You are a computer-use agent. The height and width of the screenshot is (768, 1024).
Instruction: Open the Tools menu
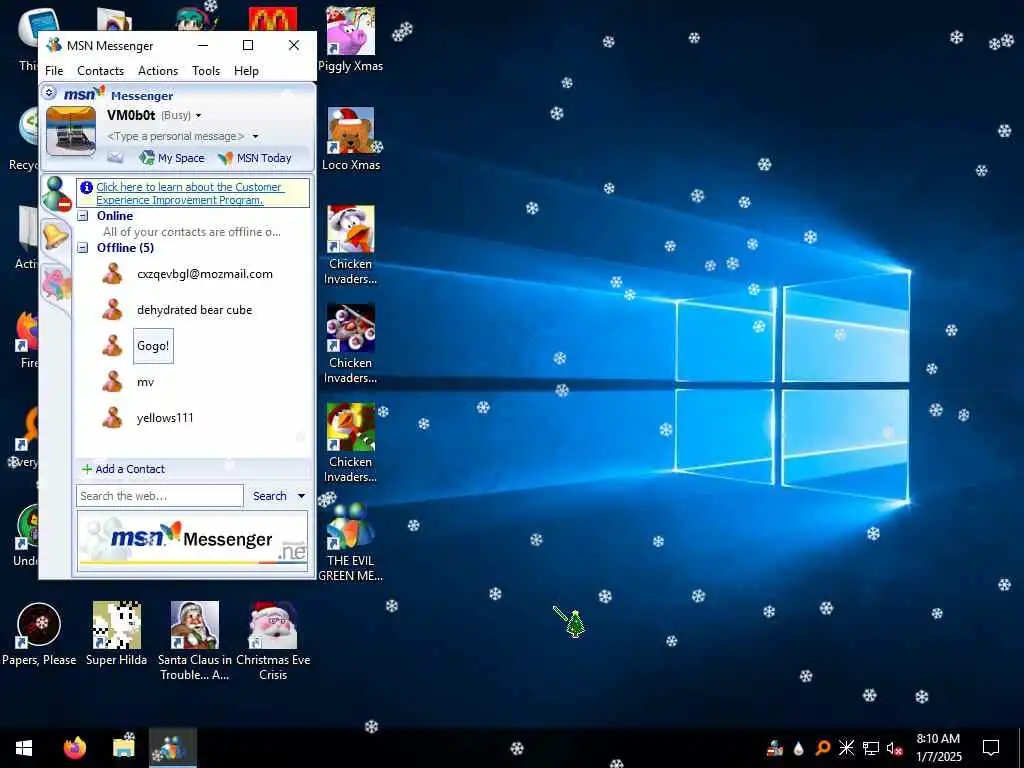click(x=206, y=71)
